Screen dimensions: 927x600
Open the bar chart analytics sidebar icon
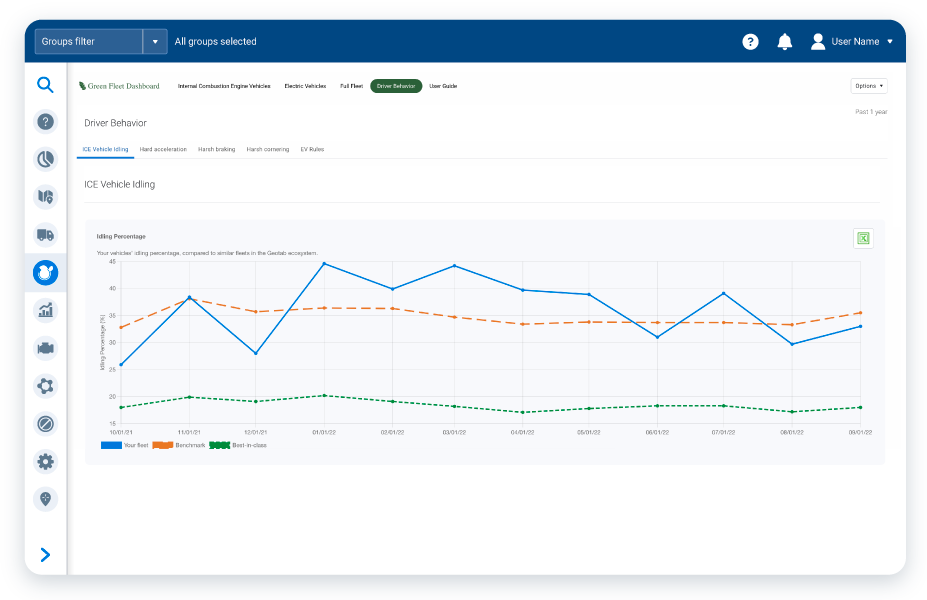pyautogui.click(x=45, y=310)
